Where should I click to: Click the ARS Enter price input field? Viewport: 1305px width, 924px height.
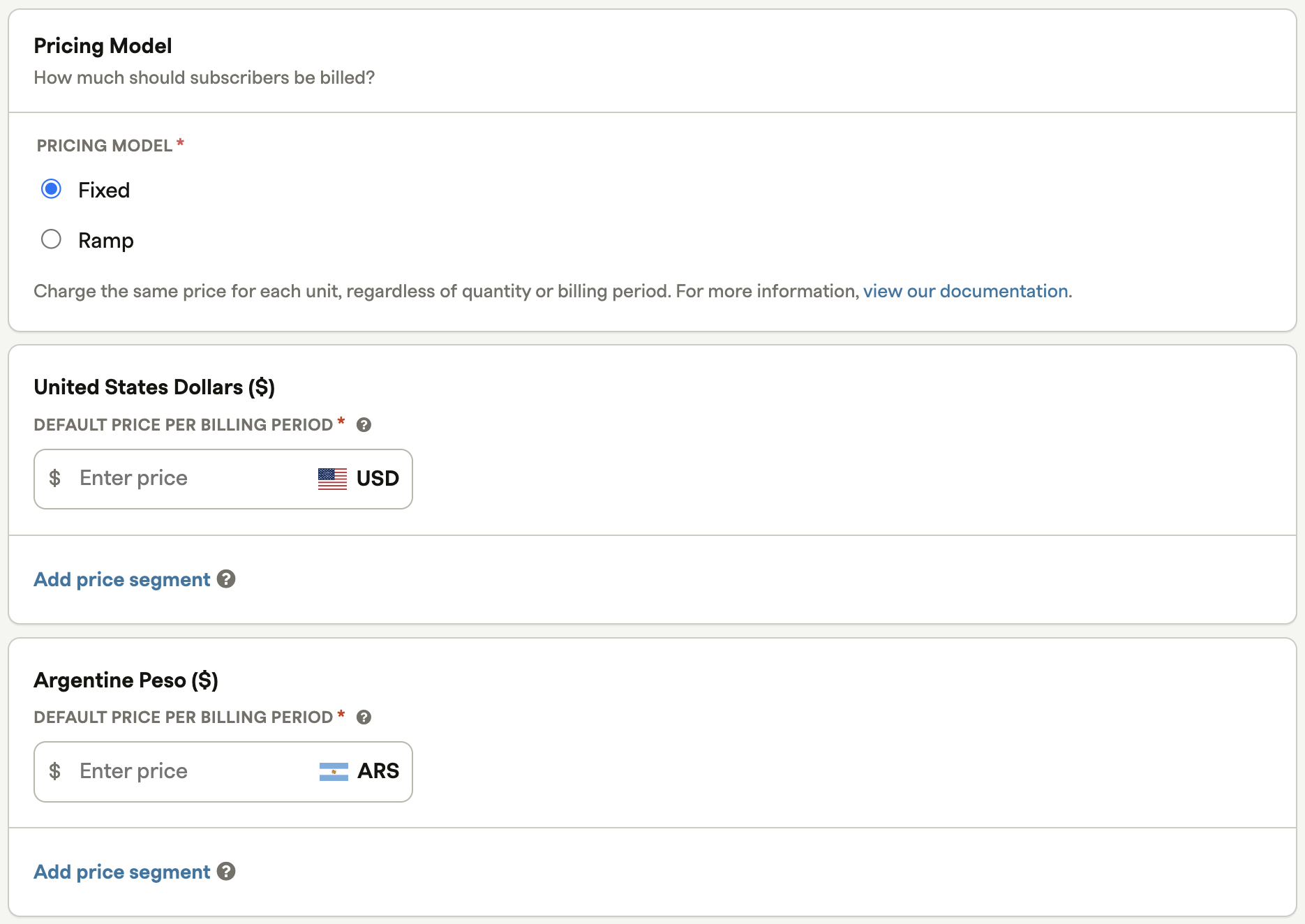click(x=188, y=771)
